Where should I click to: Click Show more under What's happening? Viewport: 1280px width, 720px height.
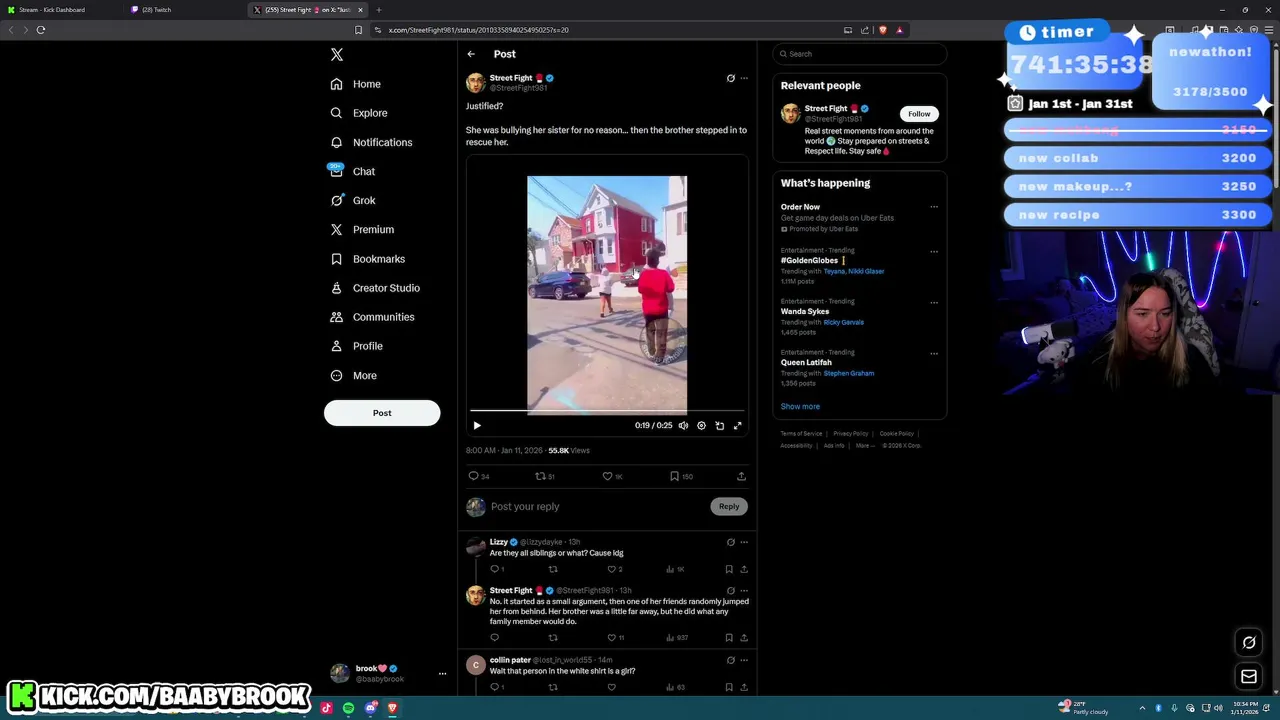800,406
